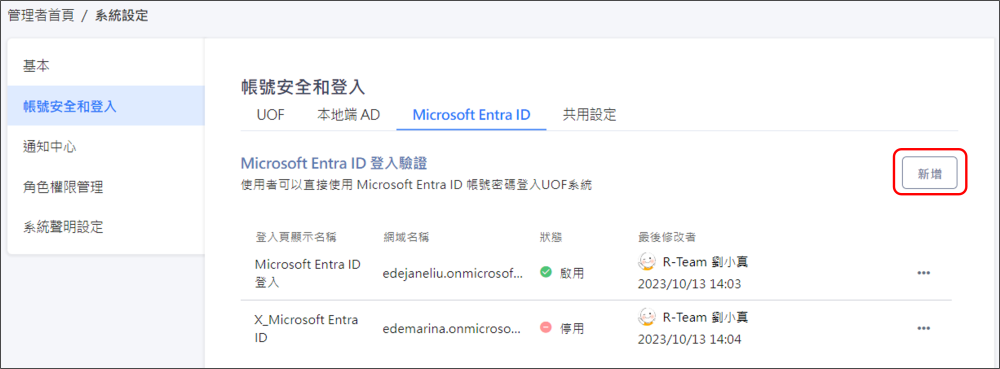Click the 使用者可以直接使用 description text

(416, 186)
